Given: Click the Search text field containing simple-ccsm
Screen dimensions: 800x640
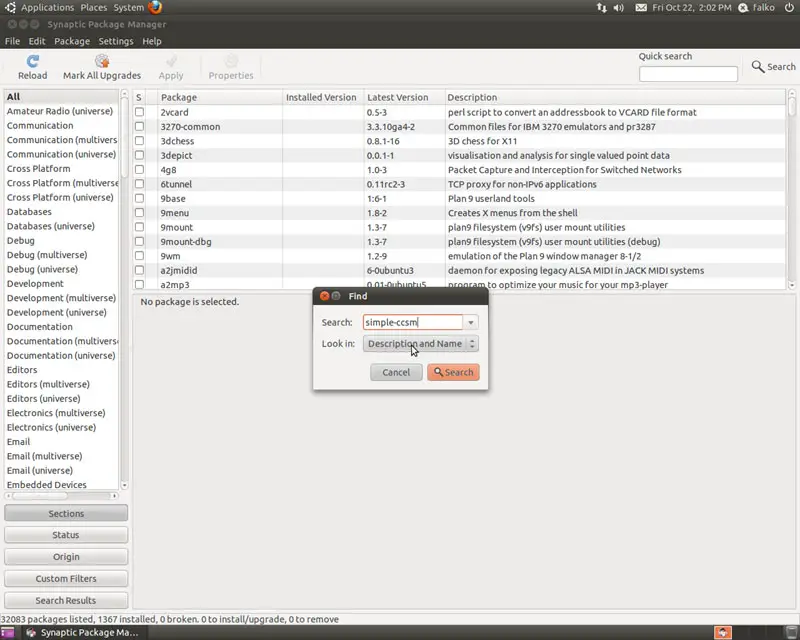Looking at the screenshot, I should click(413, 323).
